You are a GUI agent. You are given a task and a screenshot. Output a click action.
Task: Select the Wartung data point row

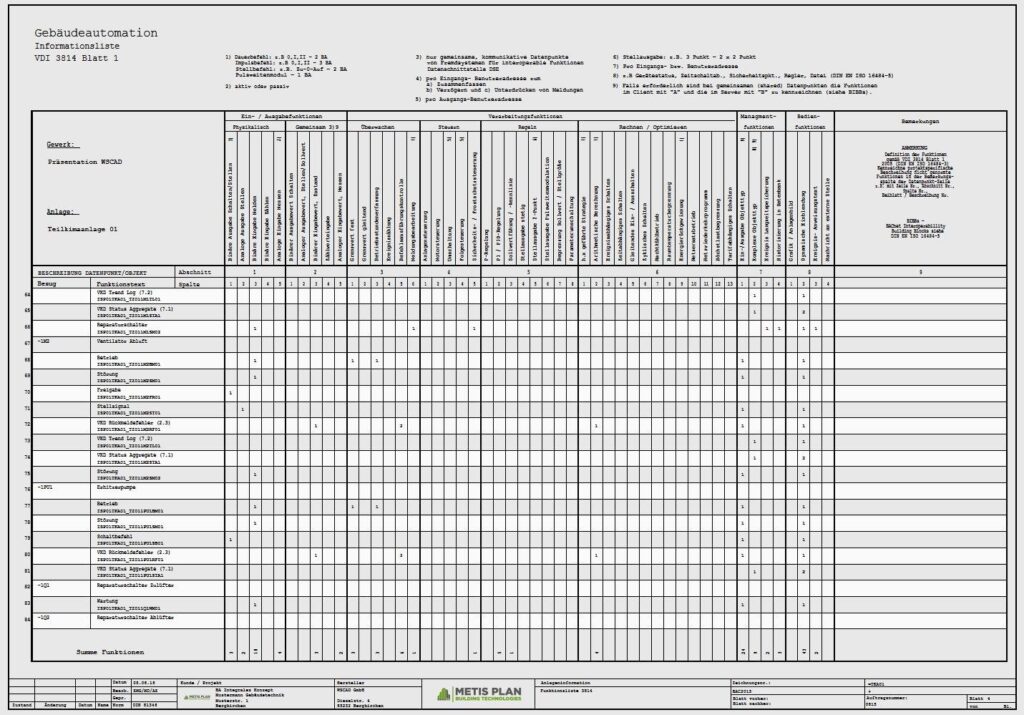[x=108, y=602]
